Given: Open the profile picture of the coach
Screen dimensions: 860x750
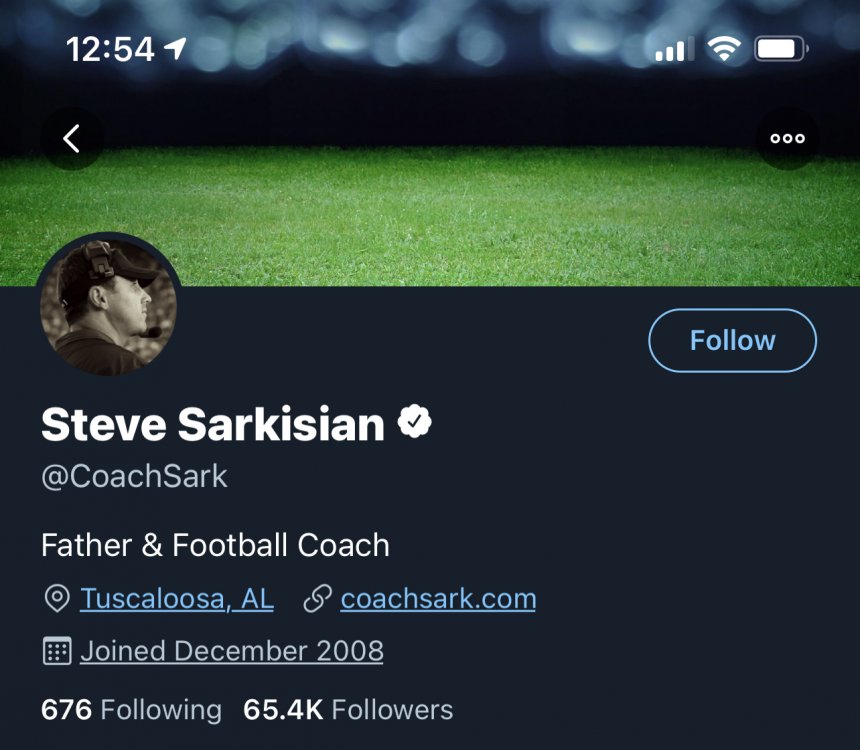Looking at the screenshot, I should pos(108,306).
